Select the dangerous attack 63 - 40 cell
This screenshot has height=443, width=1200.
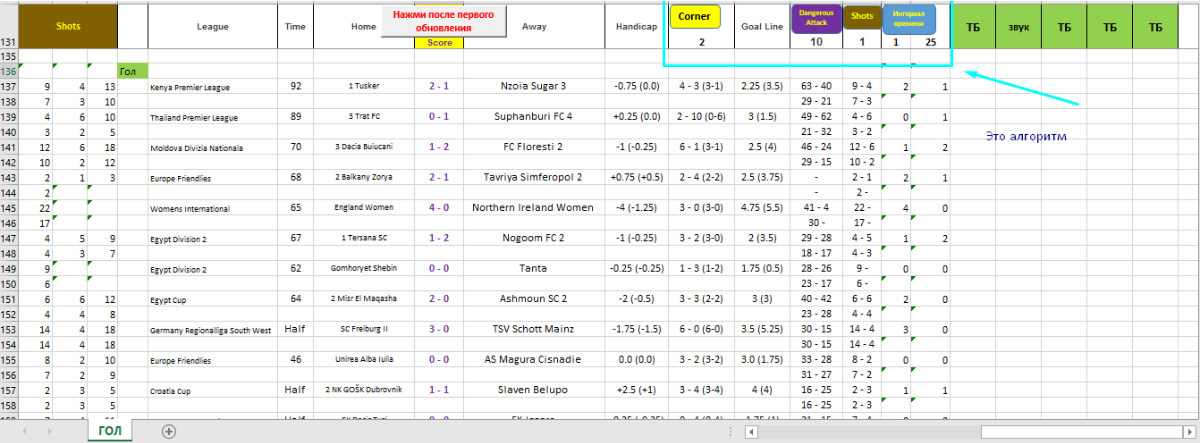pyautogui.click(x=816, y=86)
